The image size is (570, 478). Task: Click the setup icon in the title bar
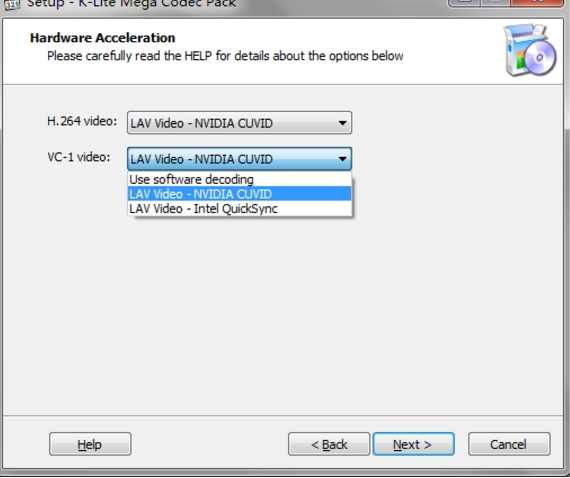point(12,4)
